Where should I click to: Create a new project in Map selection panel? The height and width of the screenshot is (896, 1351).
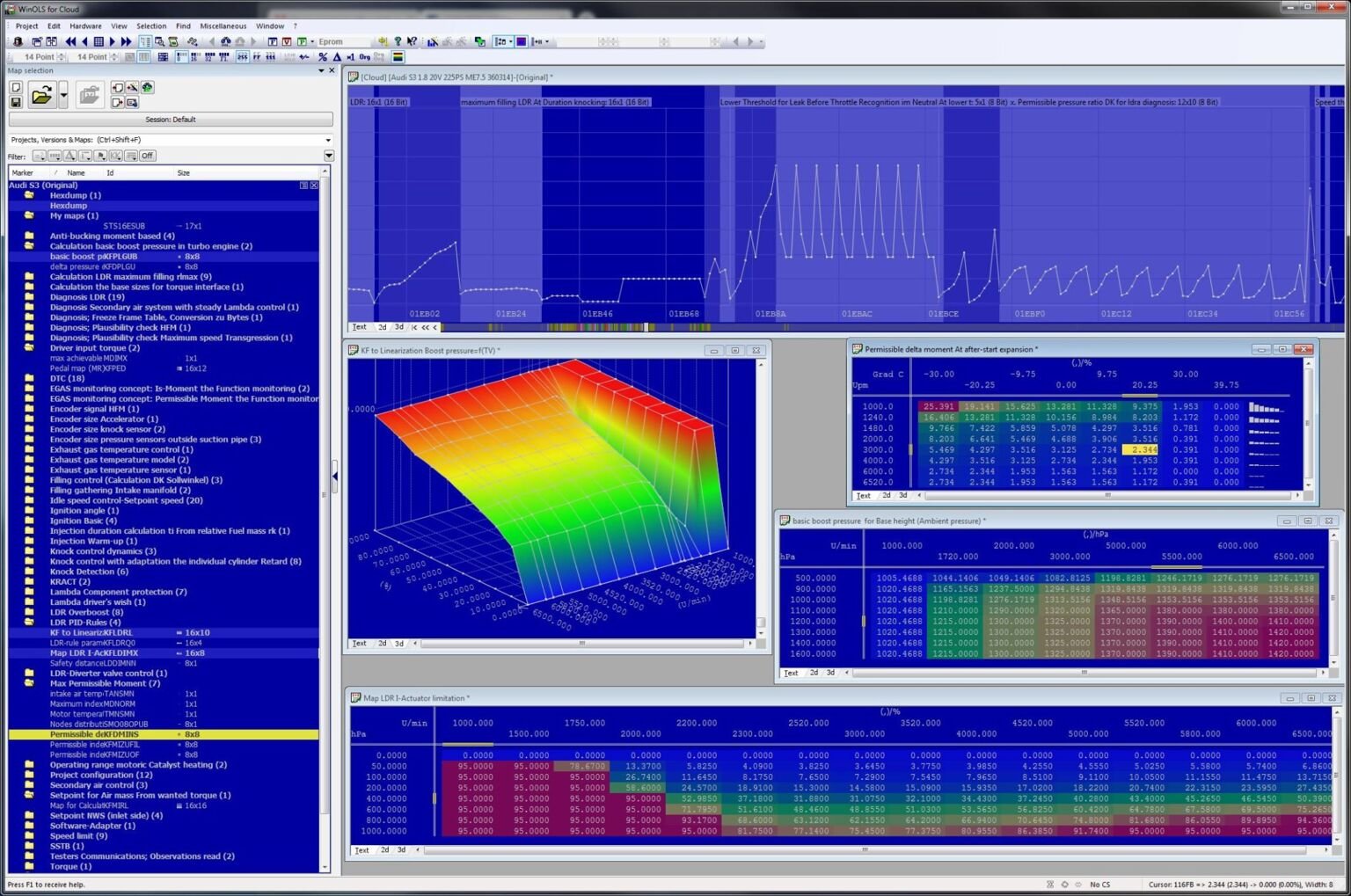click(16, 88)
